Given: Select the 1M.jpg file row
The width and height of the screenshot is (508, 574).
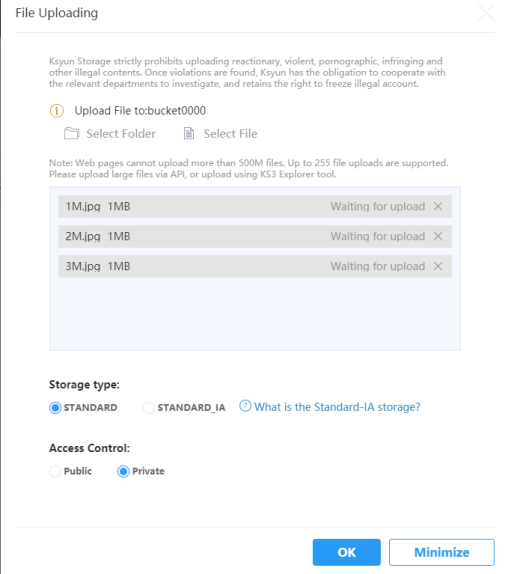Looking at the screenshot, I should tap(255, 206).
